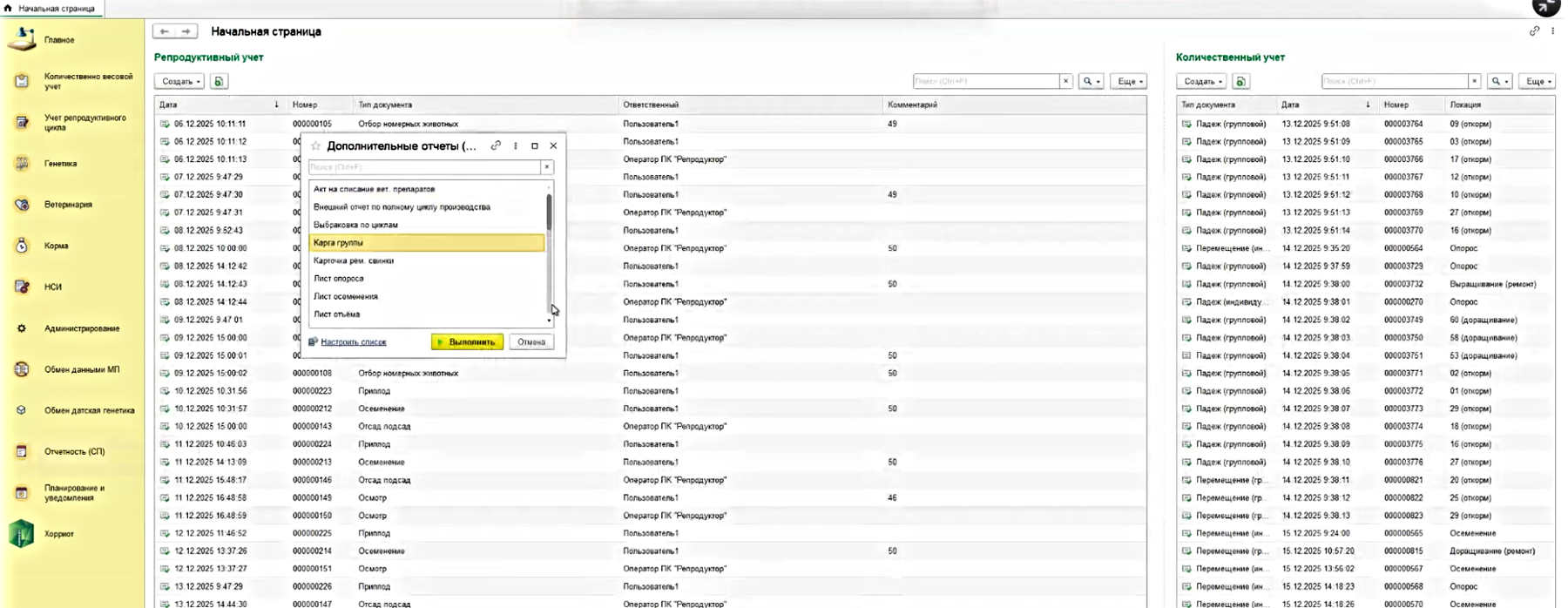The width and height of the screenshot is (1568, 608).
Task: Click the Количественный учет search field
Action: (x=1394, y=81)
